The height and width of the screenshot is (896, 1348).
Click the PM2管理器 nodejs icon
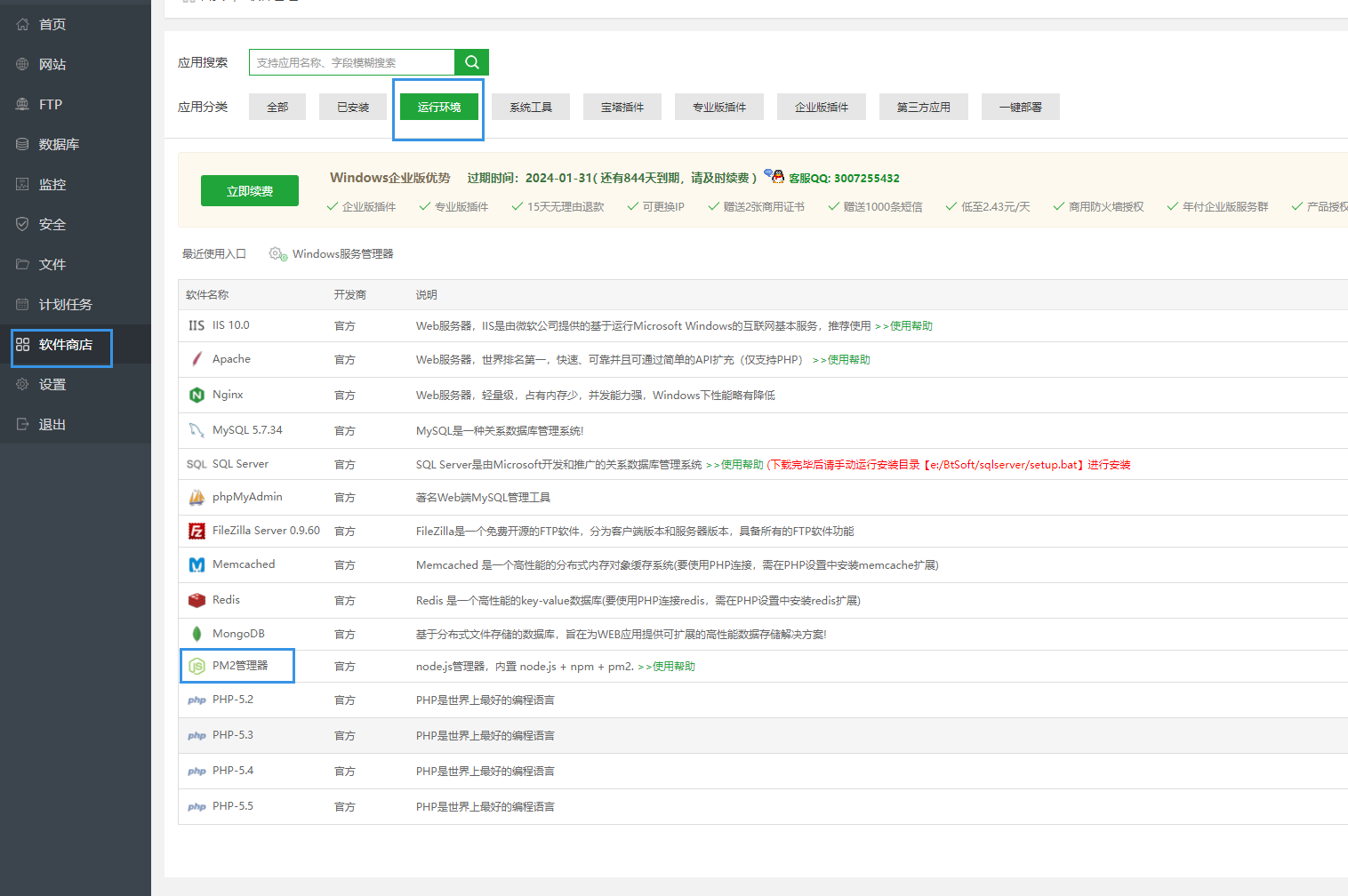pos(197,666)
